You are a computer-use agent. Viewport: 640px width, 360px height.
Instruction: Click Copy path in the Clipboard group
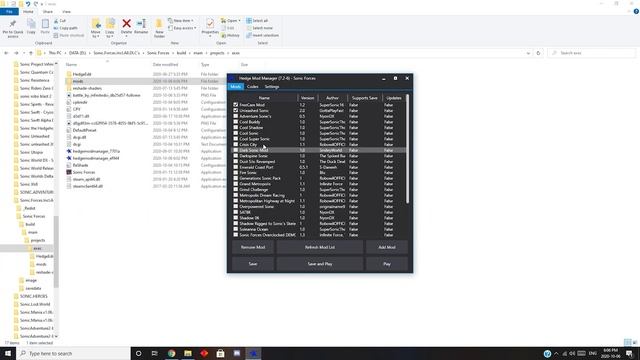65,28
